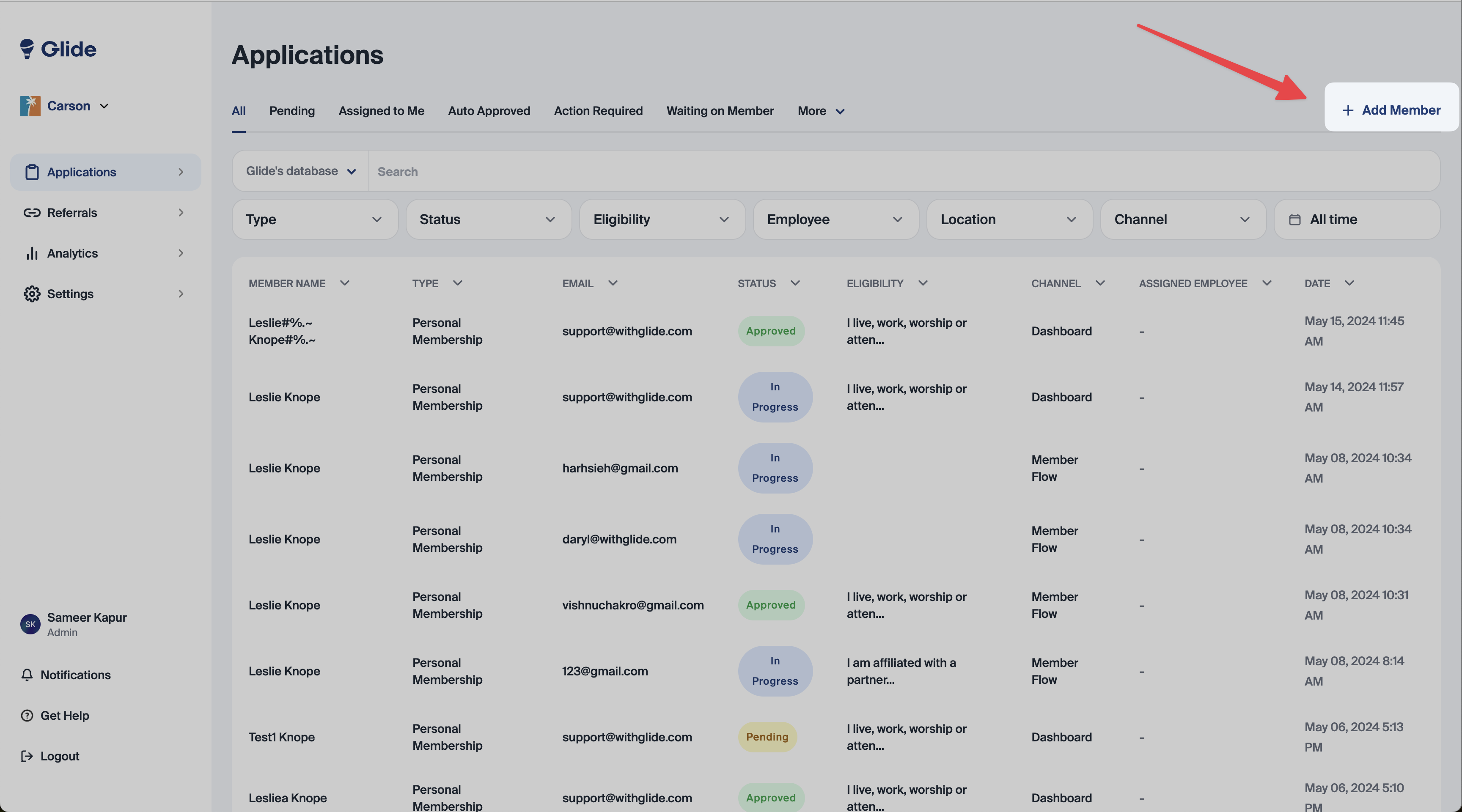
Task: Open the Eligibility filter dropdown
Action: pyautogui.click(x=662, y=219)
